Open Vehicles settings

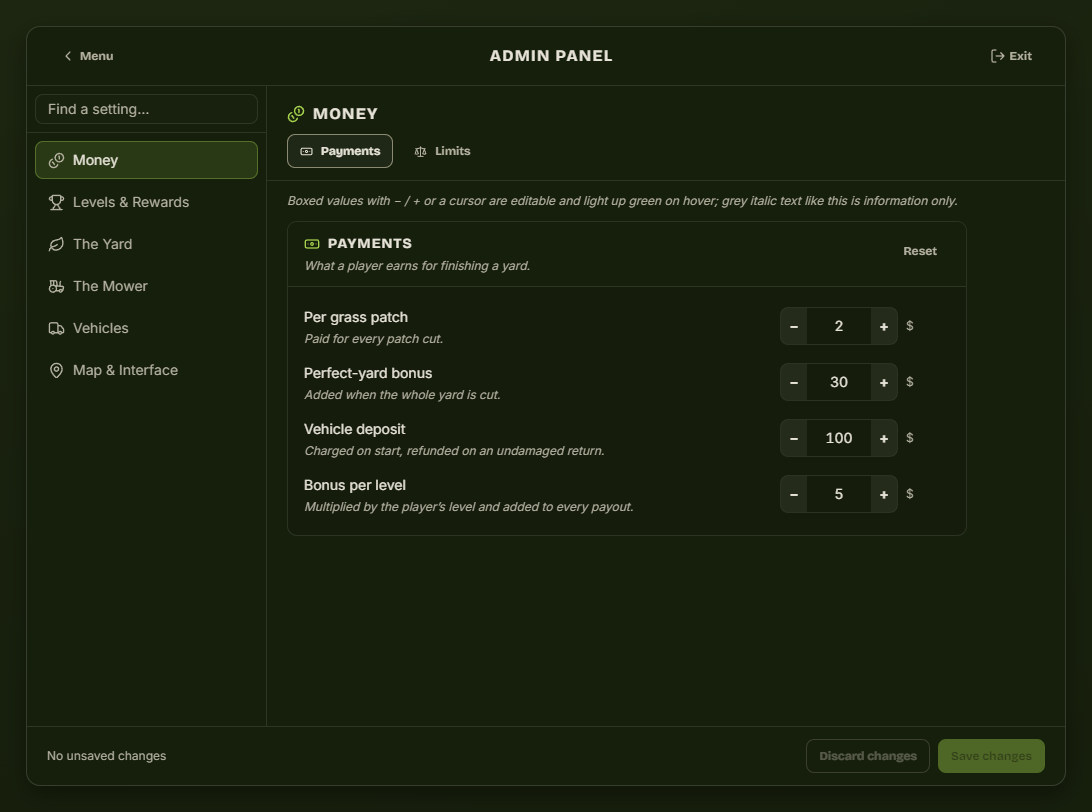(146, 328)
